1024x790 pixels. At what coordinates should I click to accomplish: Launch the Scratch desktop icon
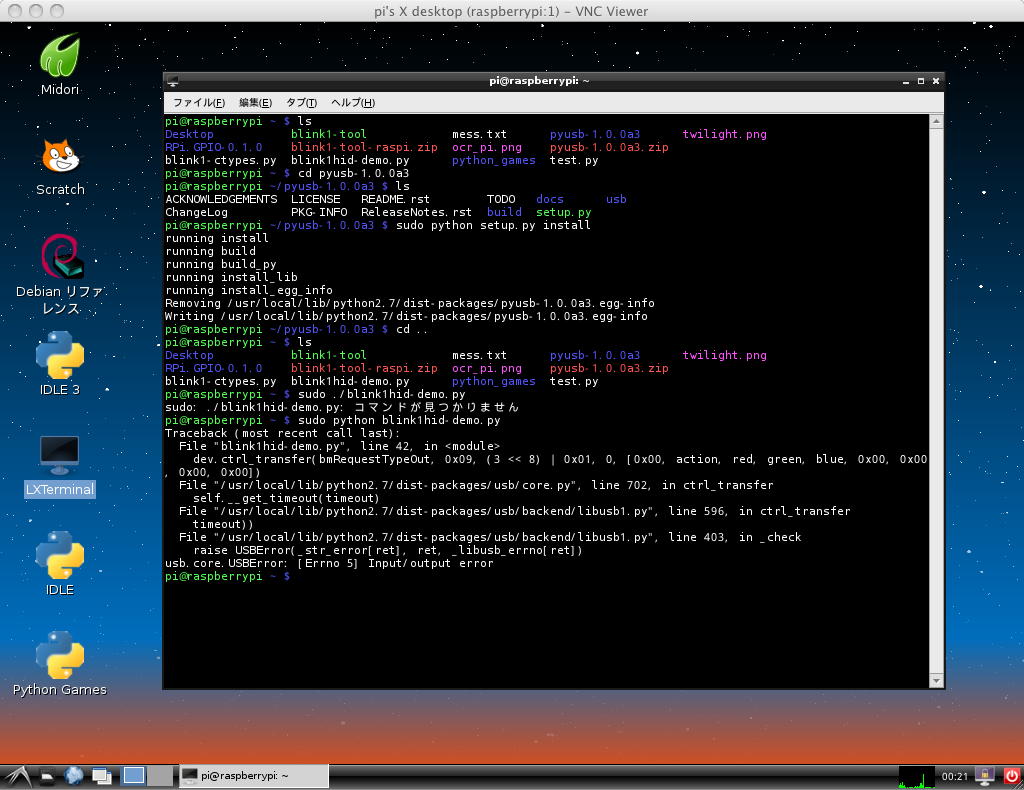pyautogui.click(x=60, y=157)
